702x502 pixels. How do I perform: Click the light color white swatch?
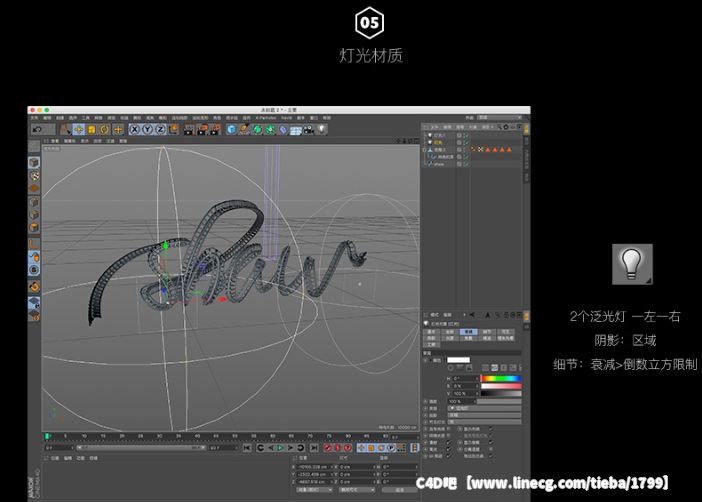pos(458,360)
